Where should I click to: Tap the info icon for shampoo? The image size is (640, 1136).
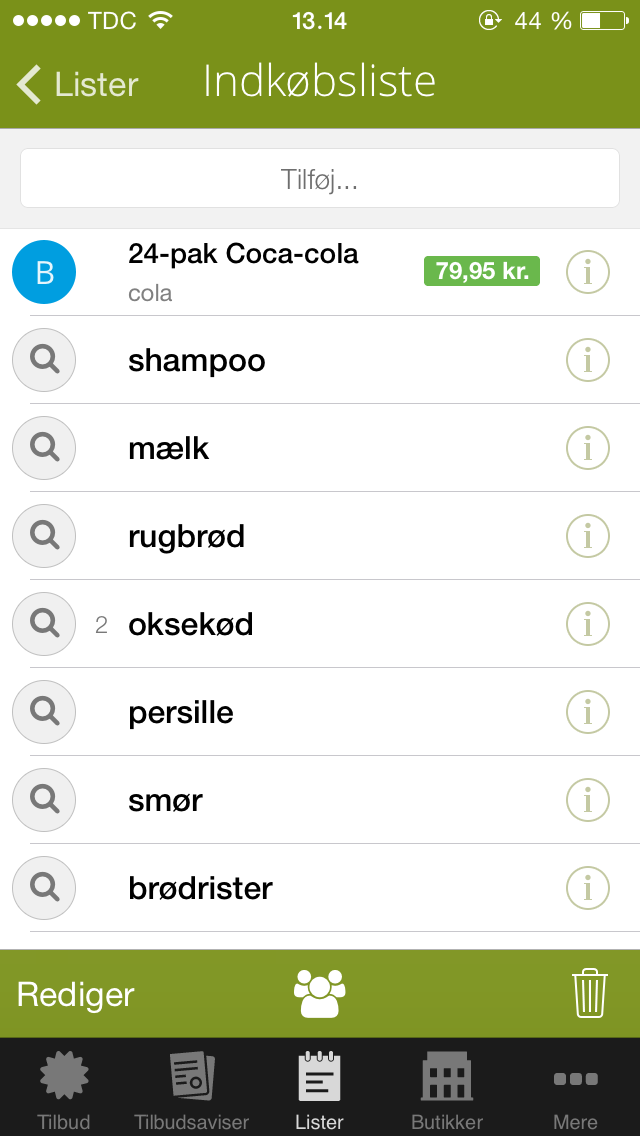[x=588, y=360]
